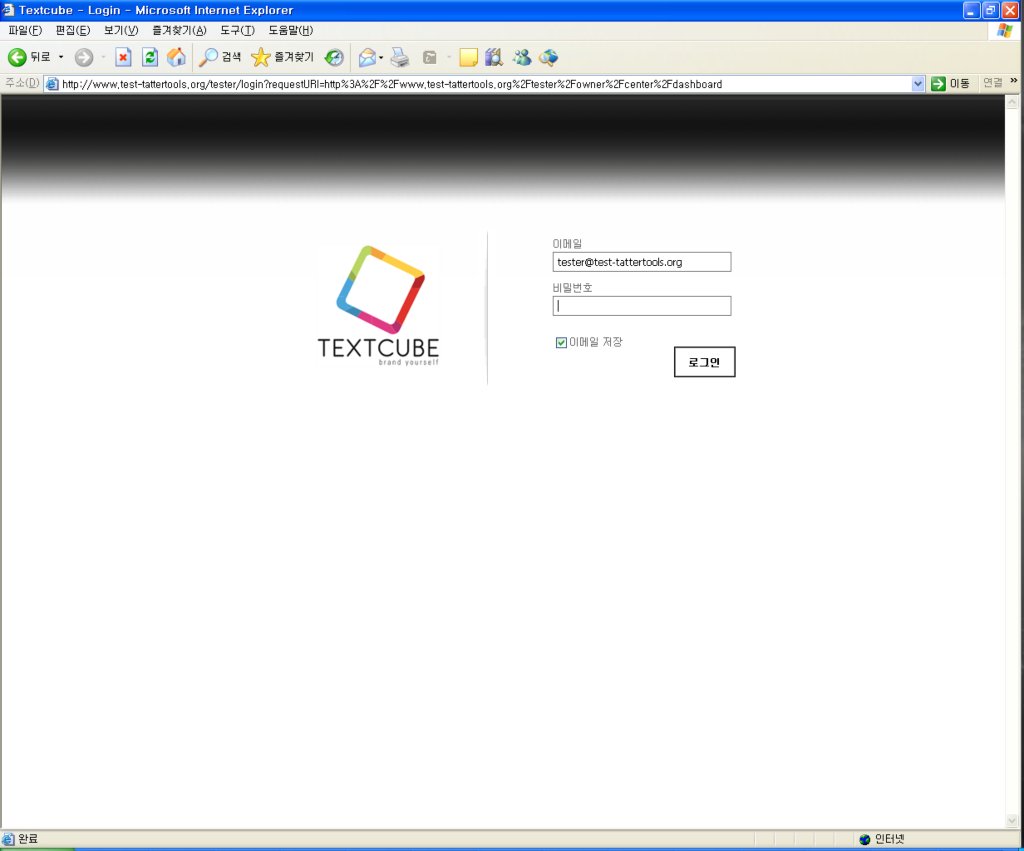Open the 도구(T) menu
The height and width of the screenshot is (851, 1024).
237,30
